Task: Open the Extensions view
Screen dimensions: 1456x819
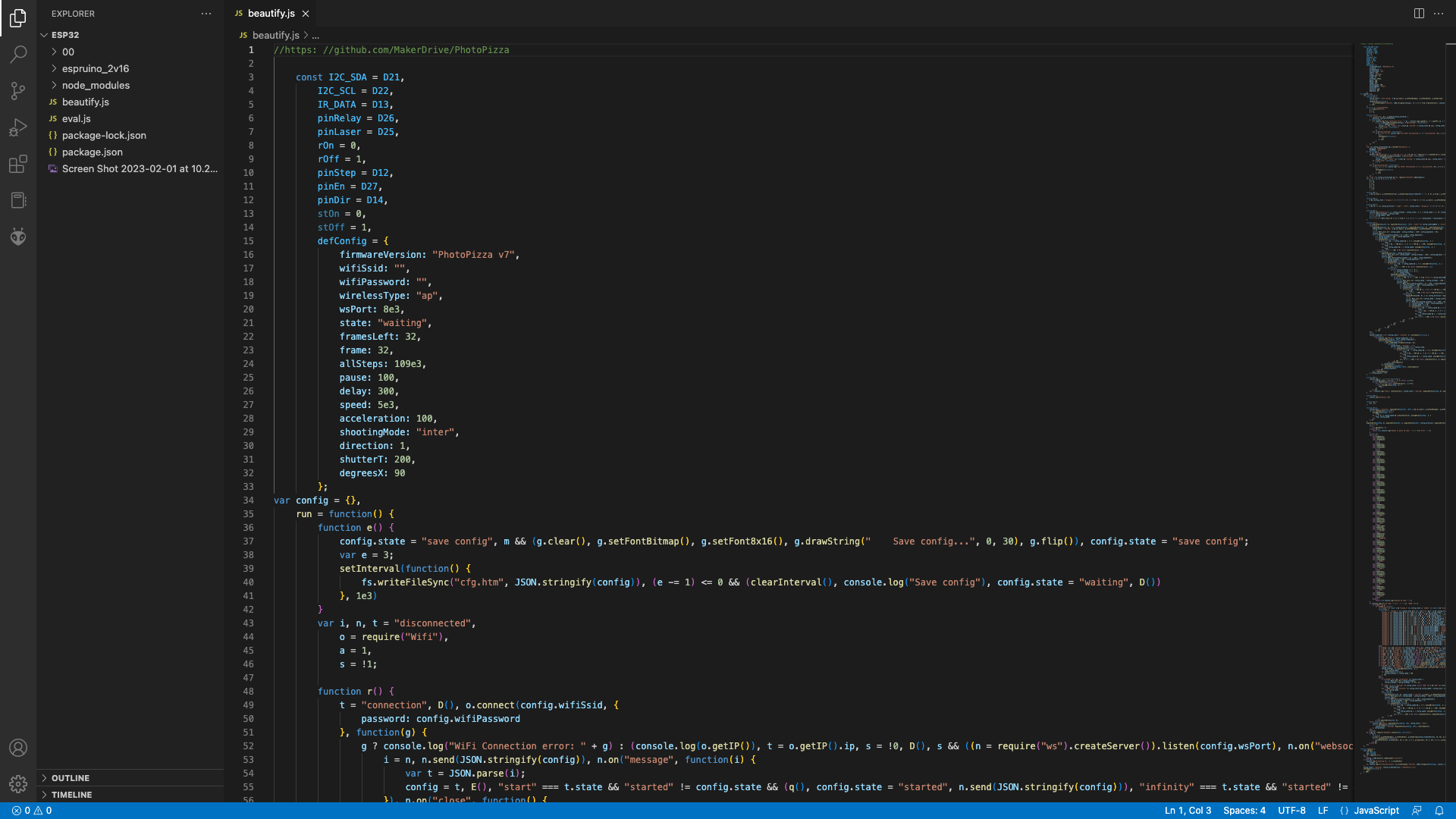Action: pos(18,164)
